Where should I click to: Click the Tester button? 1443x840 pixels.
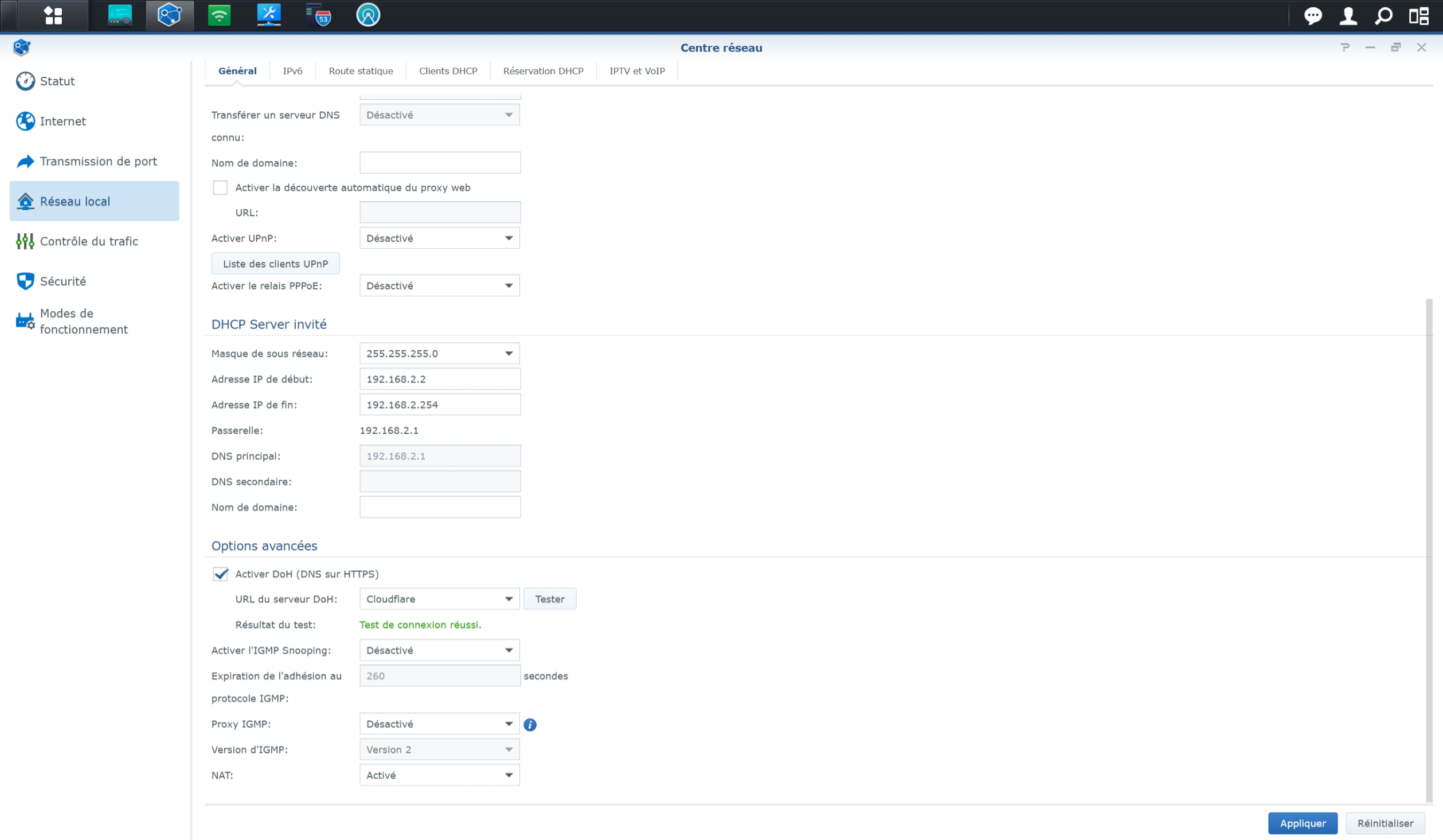pyautogui.click(x=549, y=599)
